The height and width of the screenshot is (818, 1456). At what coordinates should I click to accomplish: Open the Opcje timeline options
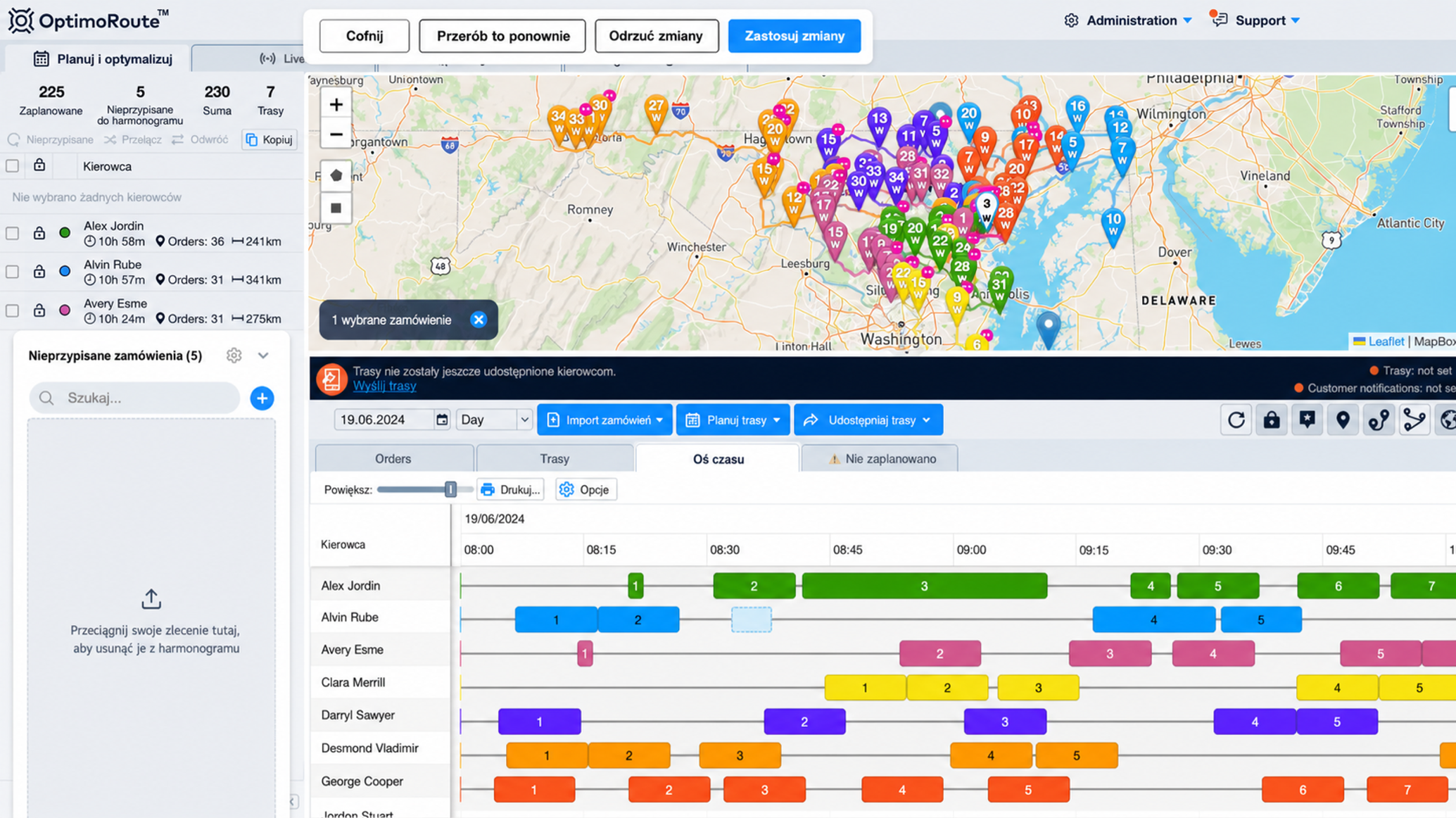pyautogui.click(x=586, y=490)
